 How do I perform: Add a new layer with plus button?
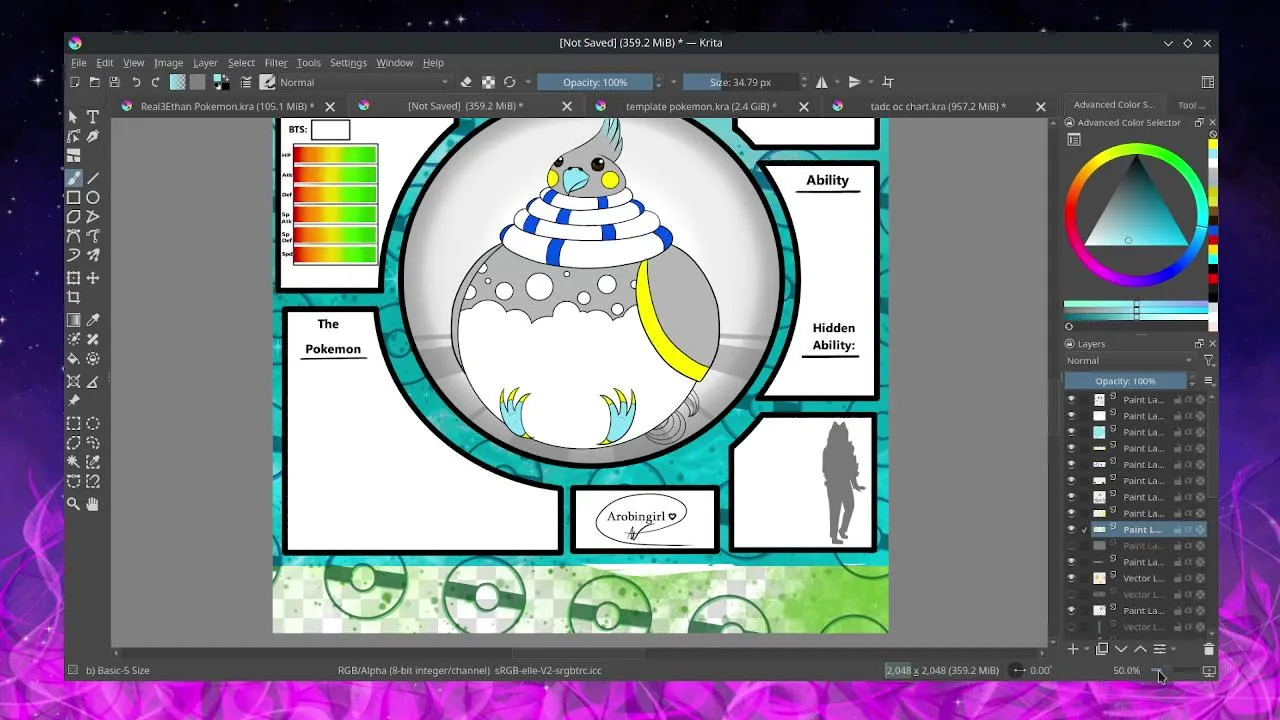[x=1073, y=649]
